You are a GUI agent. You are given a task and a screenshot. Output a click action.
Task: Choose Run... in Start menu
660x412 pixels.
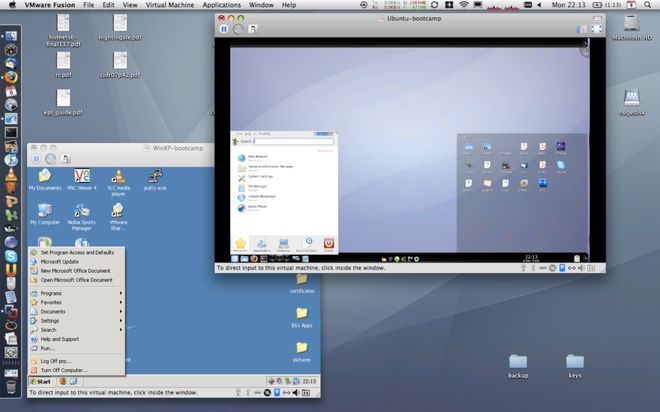[77, 348]
